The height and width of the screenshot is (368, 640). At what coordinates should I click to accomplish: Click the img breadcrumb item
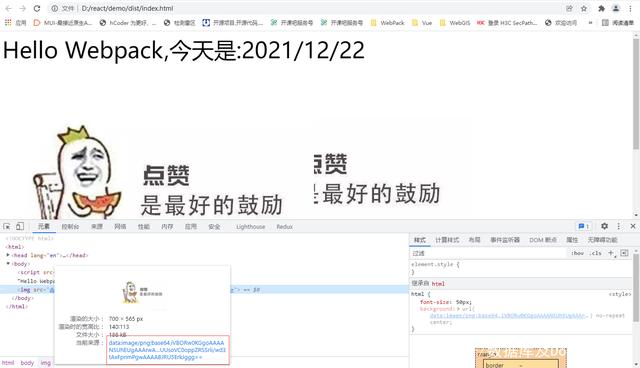46,363
